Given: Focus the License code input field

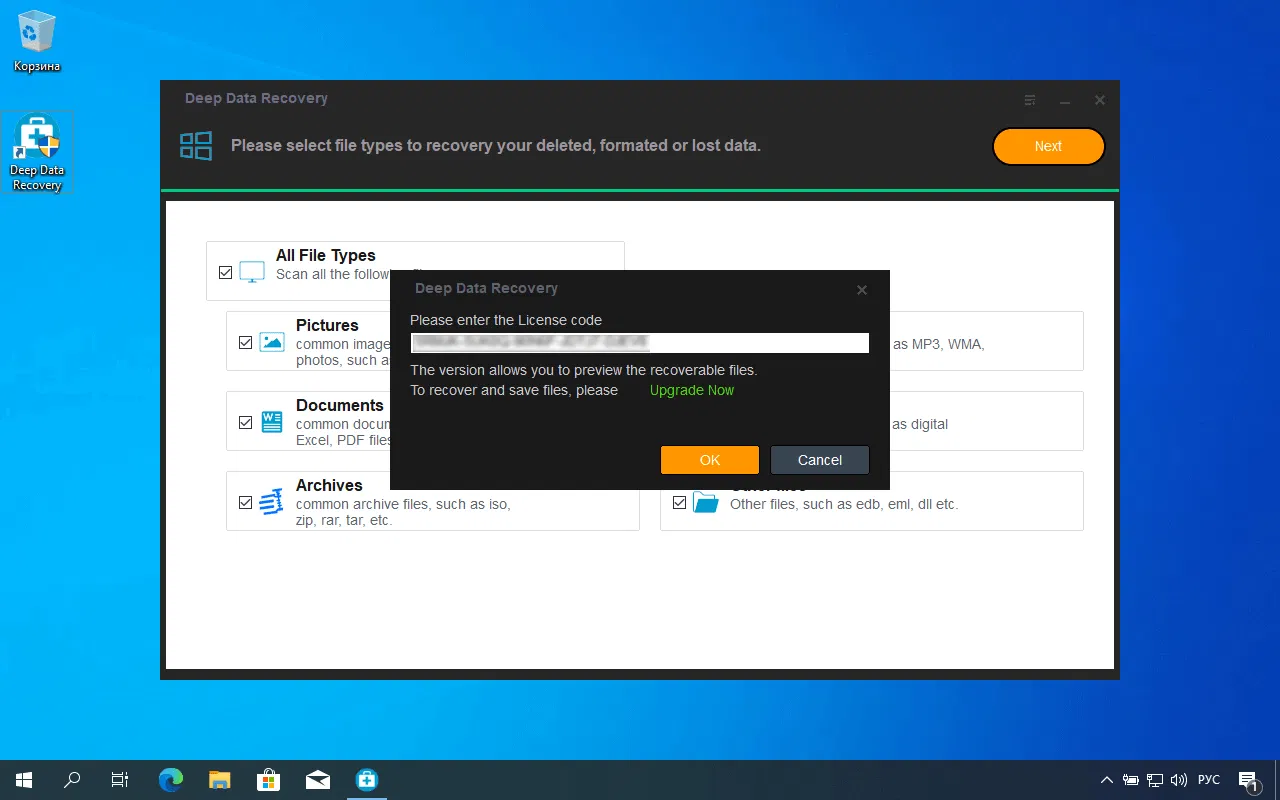Looking at the screenshot, I should coord(639,342).
